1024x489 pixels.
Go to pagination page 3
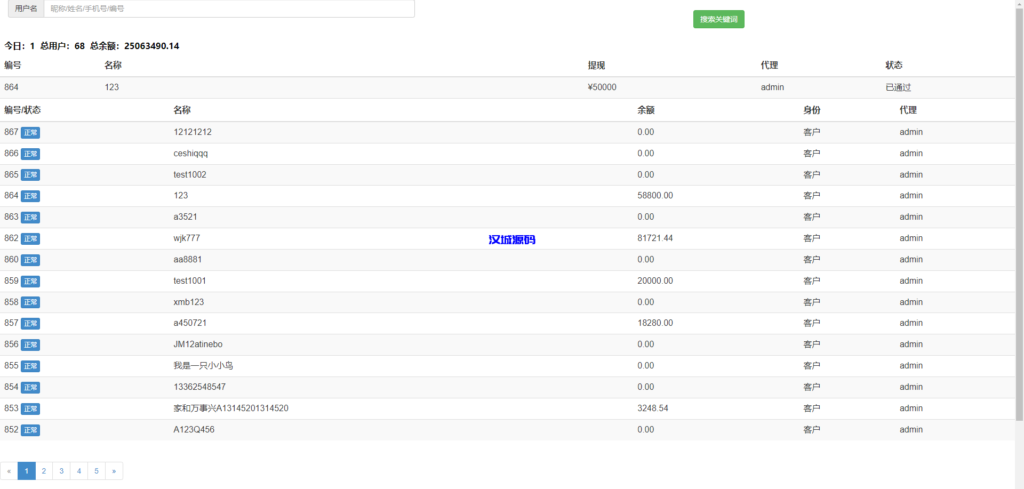[x=61, y=470]
